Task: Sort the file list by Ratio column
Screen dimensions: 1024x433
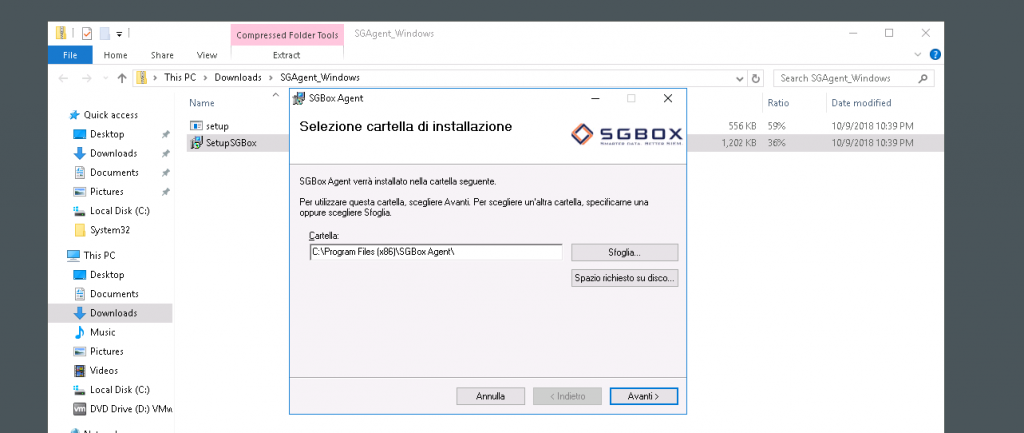Action: click(x=778, y=103)
